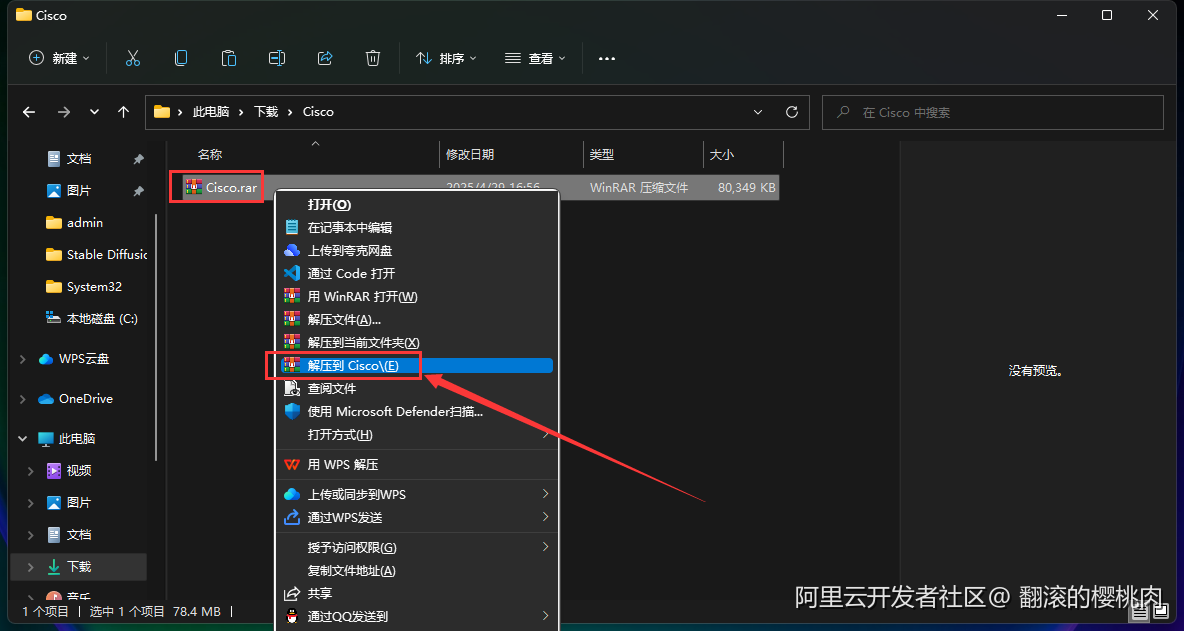Image resolution: width=1184 pixels, height=631 pixels.
Task: Expand the 下载 tree node
Action: coord(31,566)
